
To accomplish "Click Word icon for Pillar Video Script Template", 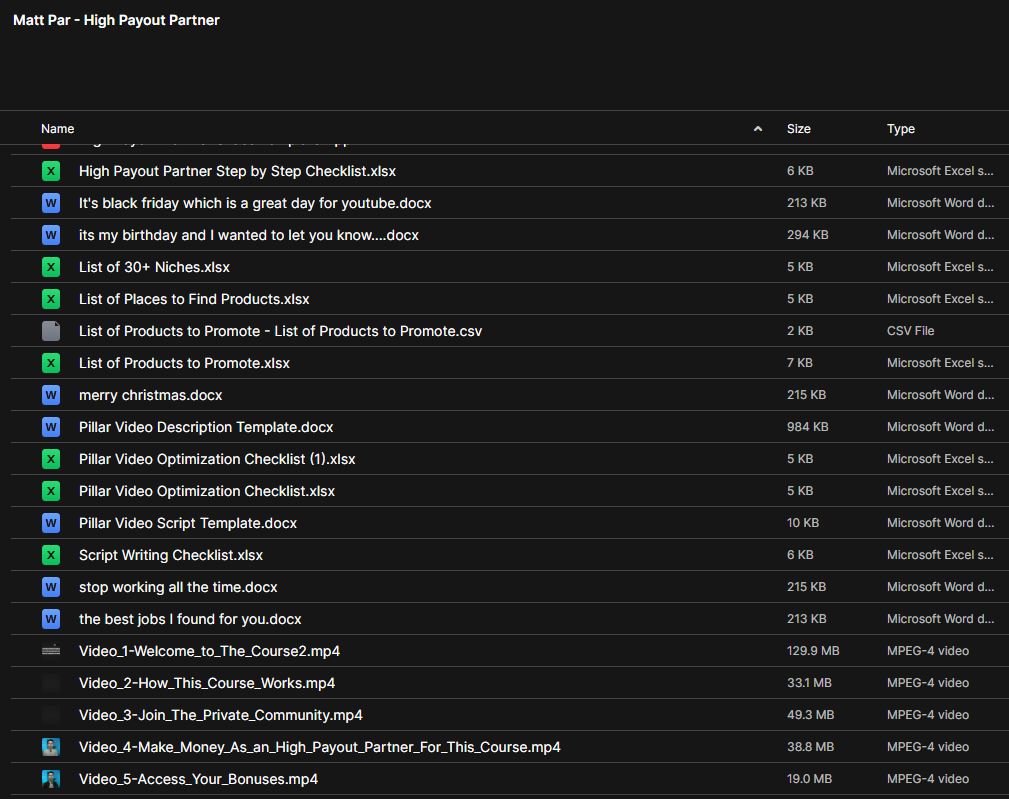I will coord(51,523).
